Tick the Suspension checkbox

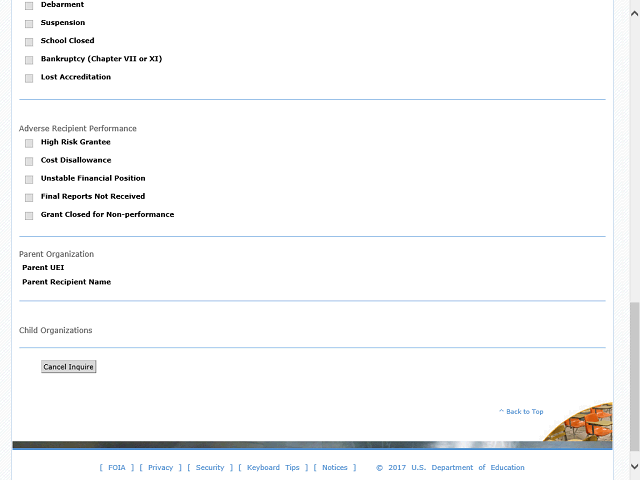[29, 24]
